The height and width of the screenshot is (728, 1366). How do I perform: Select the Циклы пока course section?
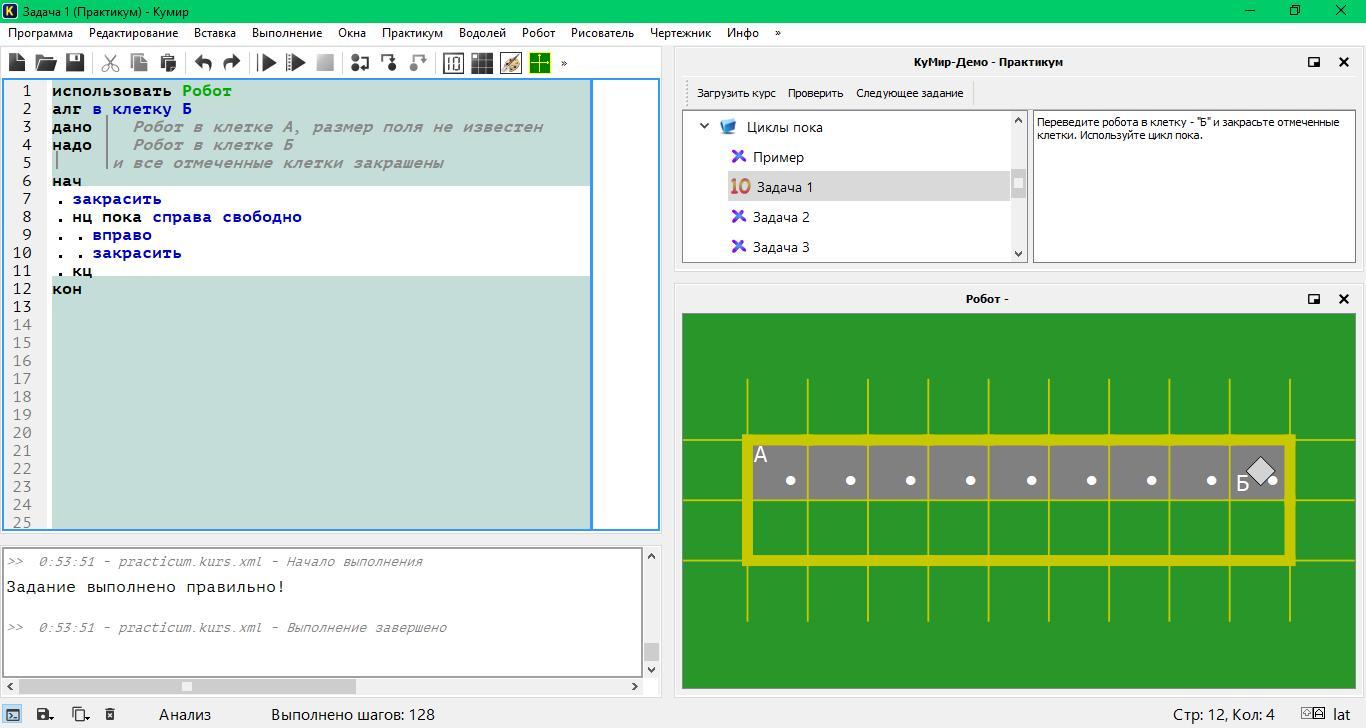click(784, 127)
